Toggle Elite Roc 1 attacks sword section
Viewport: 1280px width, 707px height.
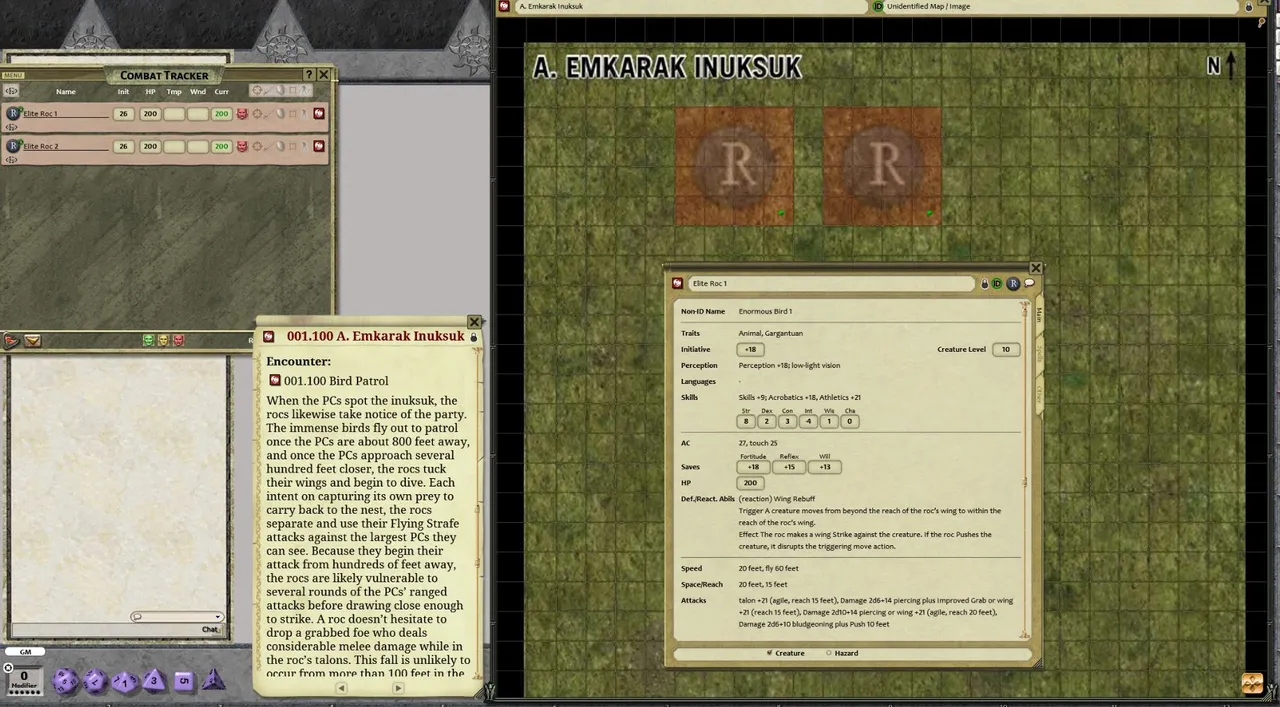point(269,114)
